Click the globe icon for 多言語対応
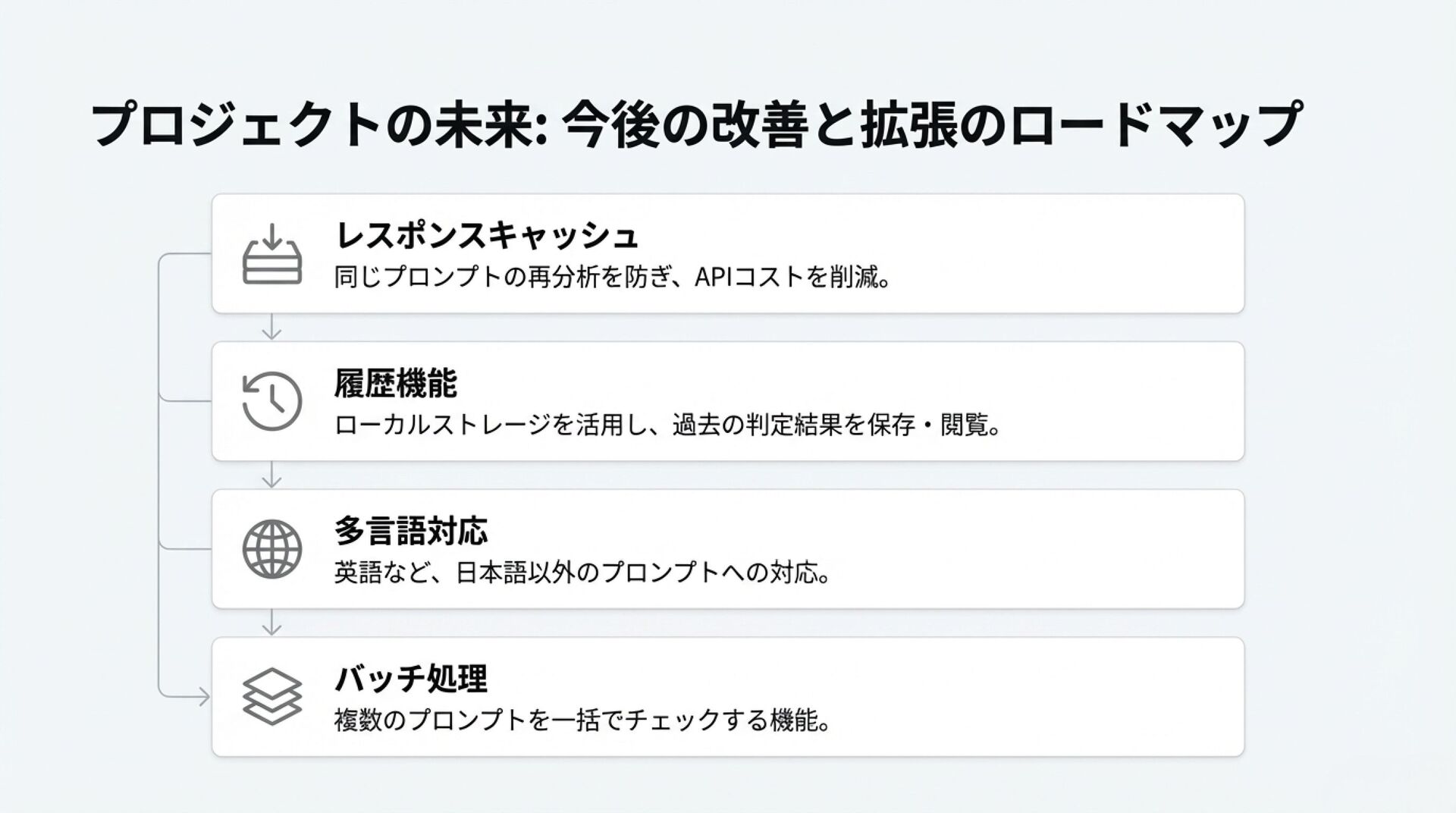 coord(271,549)
